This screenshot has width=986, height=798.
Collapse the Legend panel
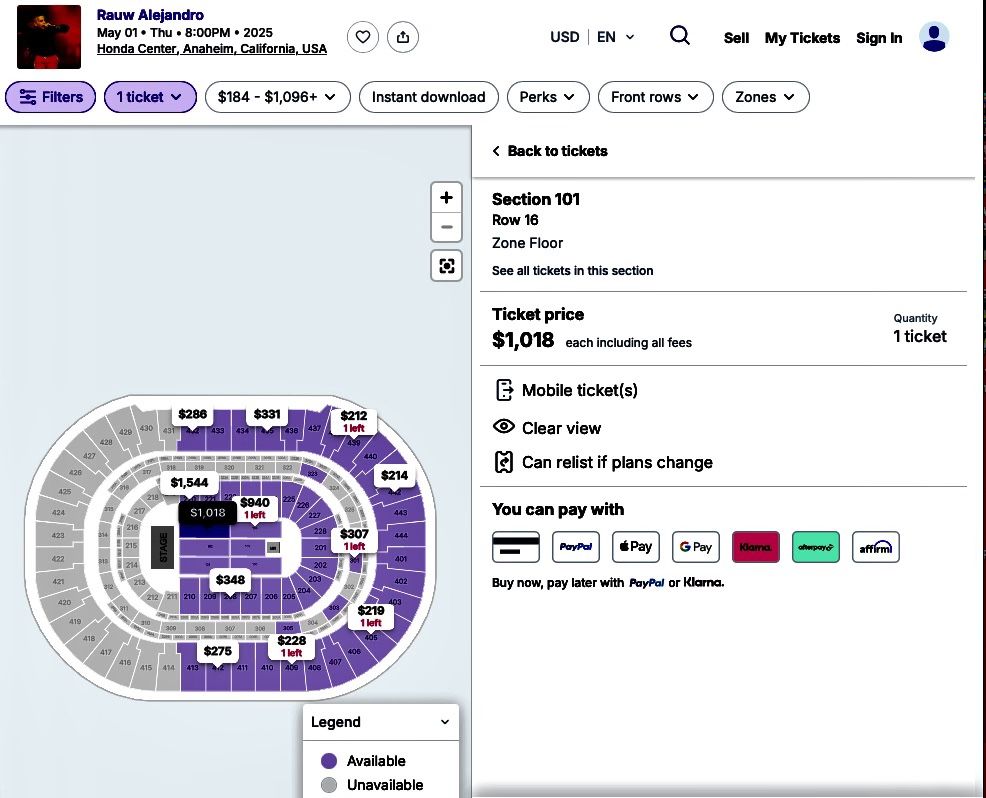(445, 722)
